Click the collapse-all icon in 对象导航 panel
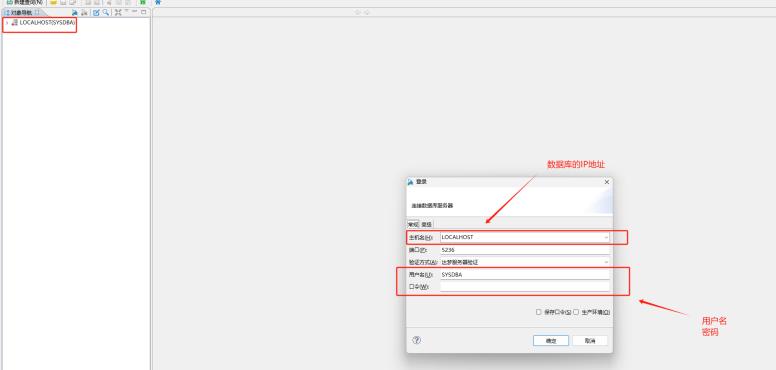This screenshot has height=370, width=776. coord(118,13)
